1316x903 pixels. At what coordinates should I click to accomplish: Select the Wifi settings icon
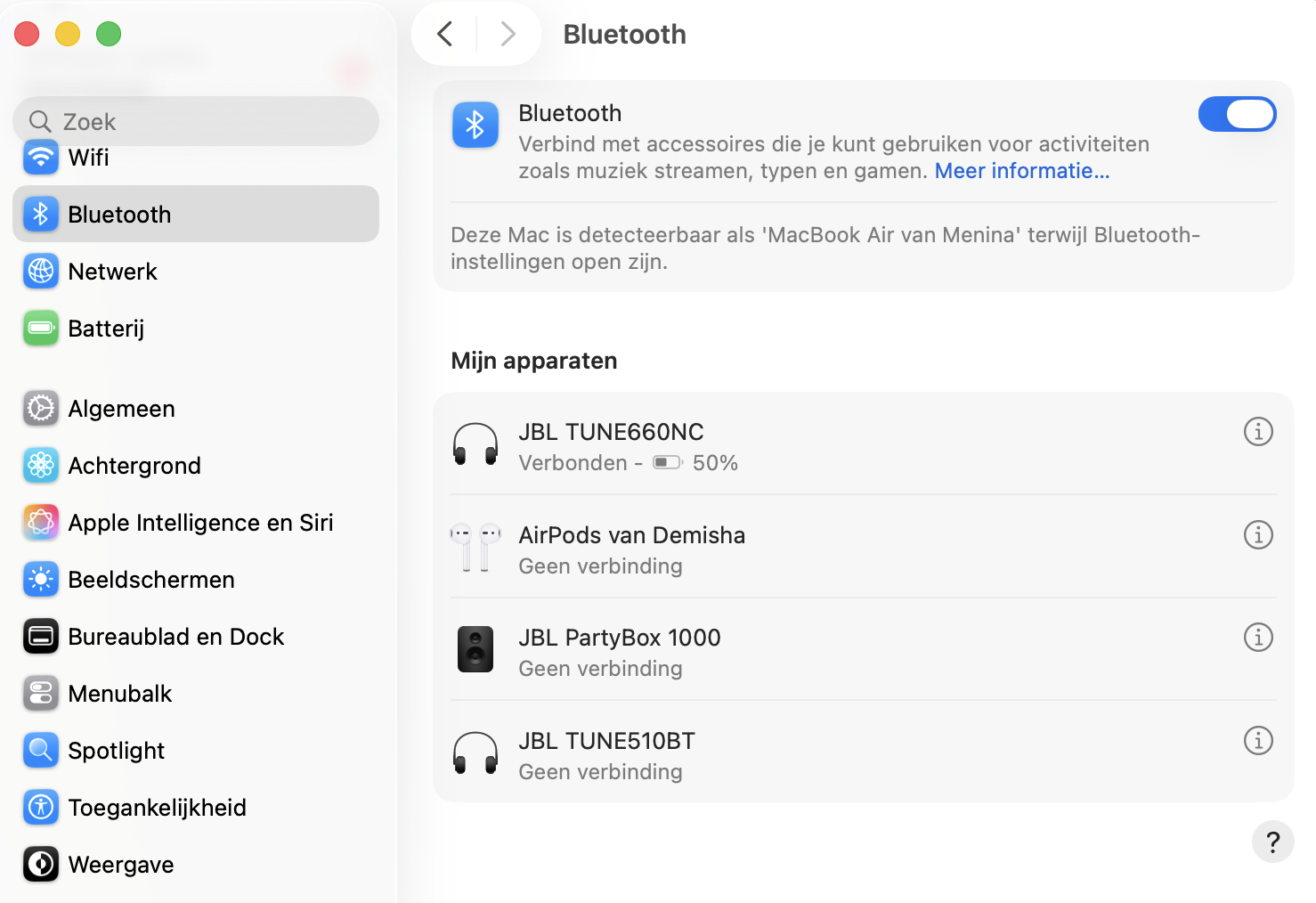(40, 158)
